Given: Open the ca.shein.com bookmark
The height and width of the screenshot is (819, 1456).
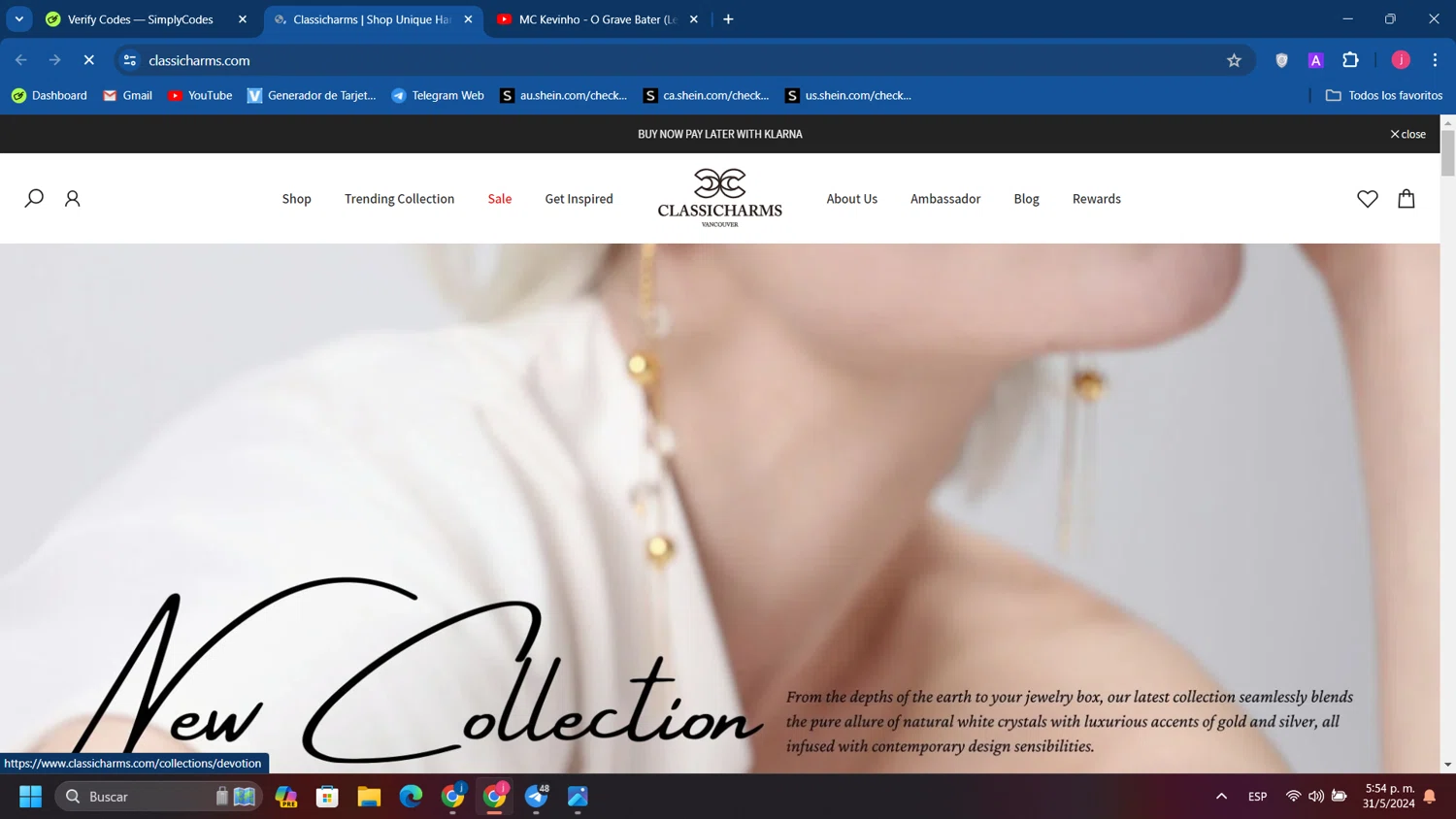Looking at the screenshot, I should coord(706,95).
